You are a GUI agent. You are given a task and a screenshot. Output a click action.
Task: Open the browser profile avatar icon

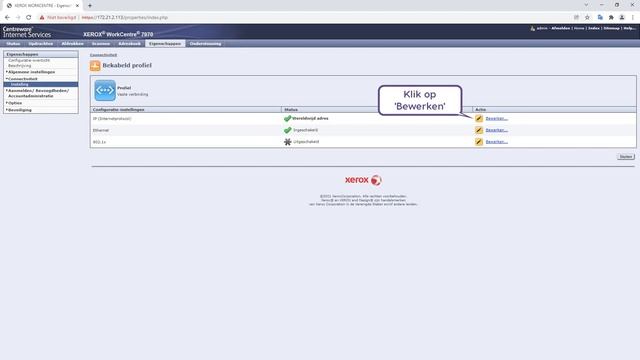click(622, 18)
